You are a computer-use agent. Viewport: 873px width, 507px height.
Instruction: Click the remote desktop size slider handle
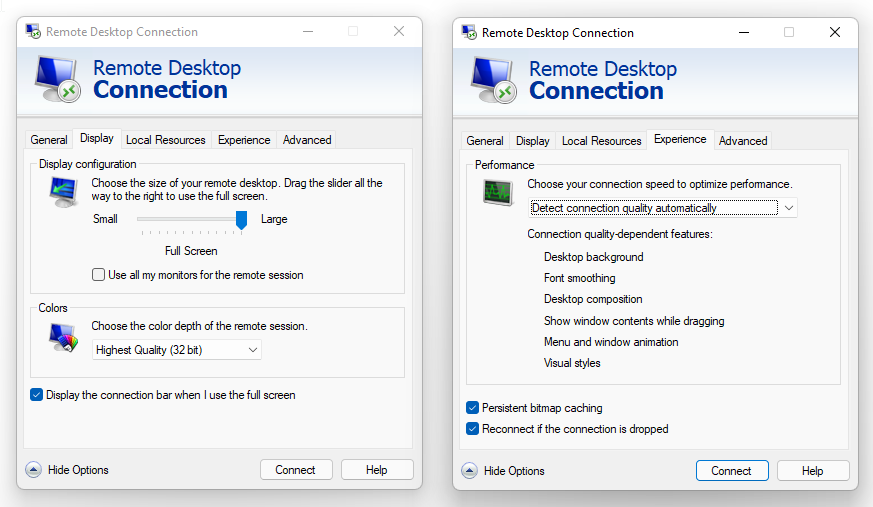tap(241, 220)
